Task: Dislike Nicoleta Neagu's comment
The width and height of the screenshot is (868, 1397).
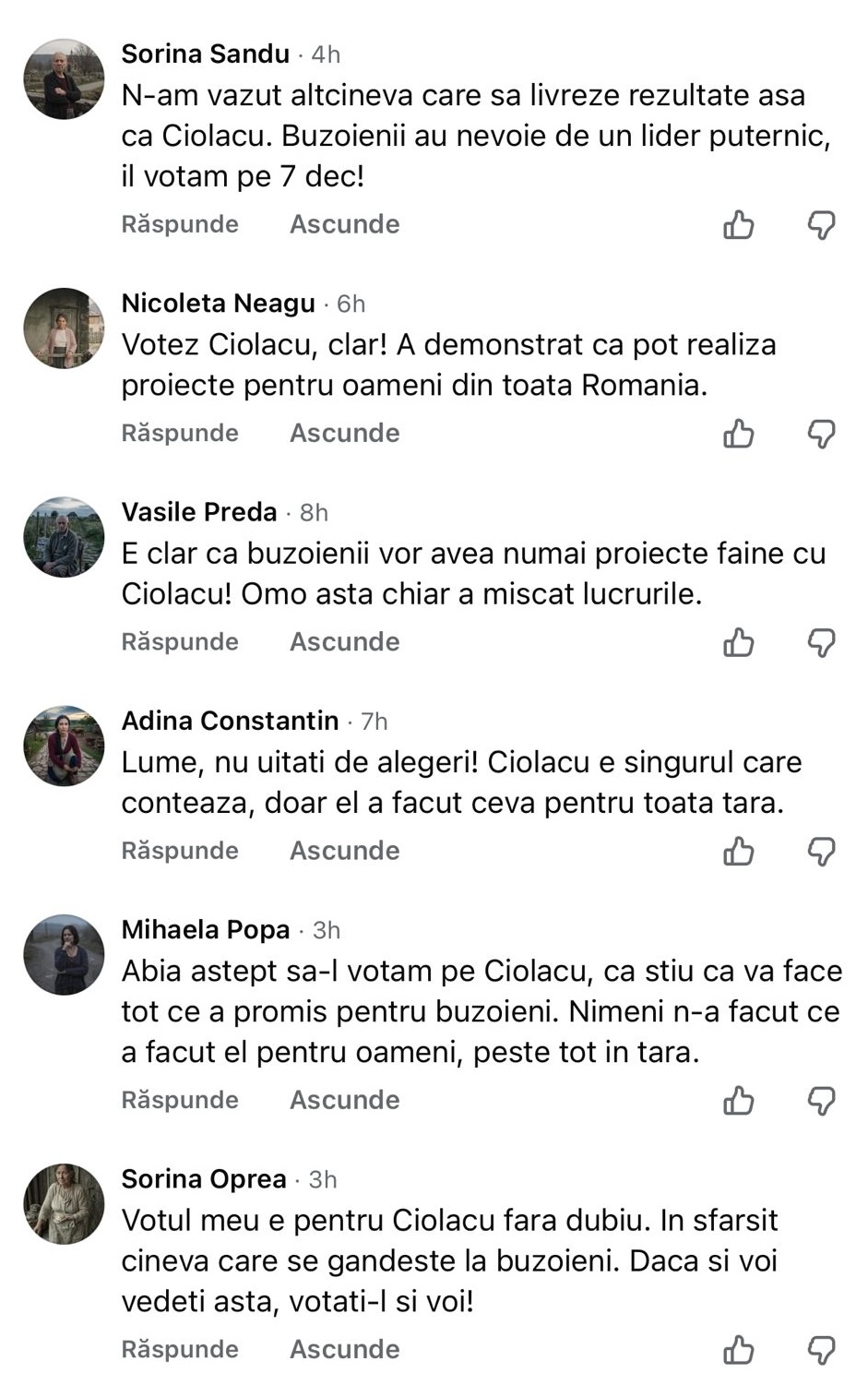Action: click(x=821, y=433)
